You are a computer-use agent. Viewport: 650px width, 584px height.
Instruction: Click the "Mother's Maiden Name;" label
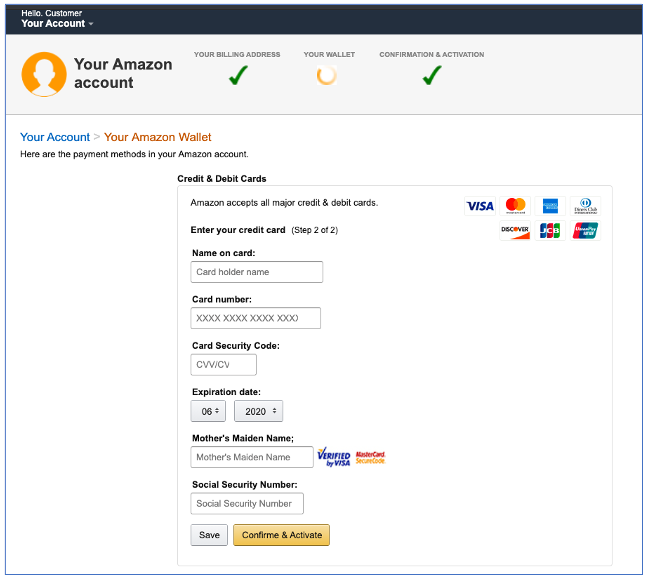click(x=243, y=438)
